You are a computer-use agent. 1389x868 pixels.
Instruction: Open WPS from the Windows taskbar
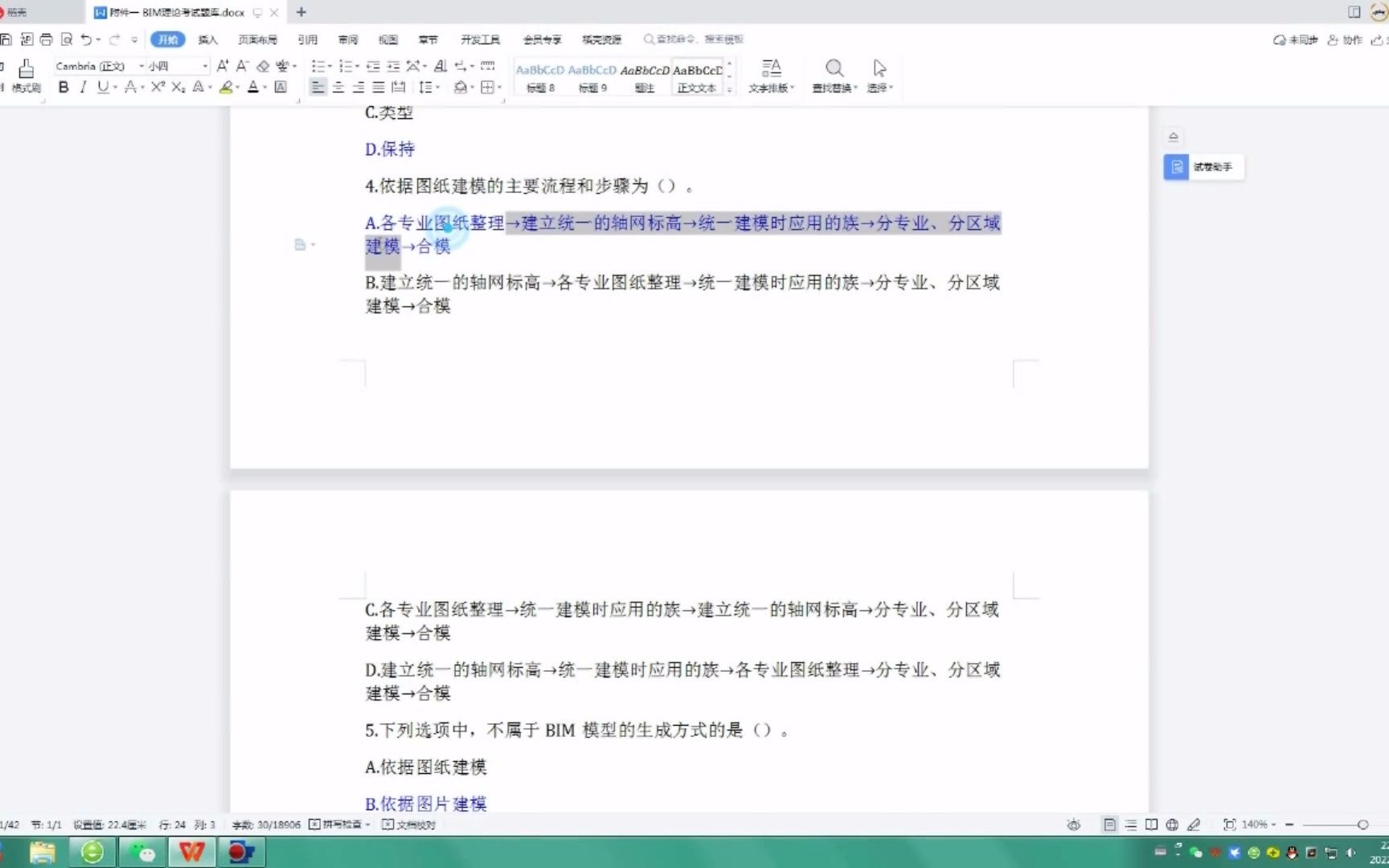point(192,852)
